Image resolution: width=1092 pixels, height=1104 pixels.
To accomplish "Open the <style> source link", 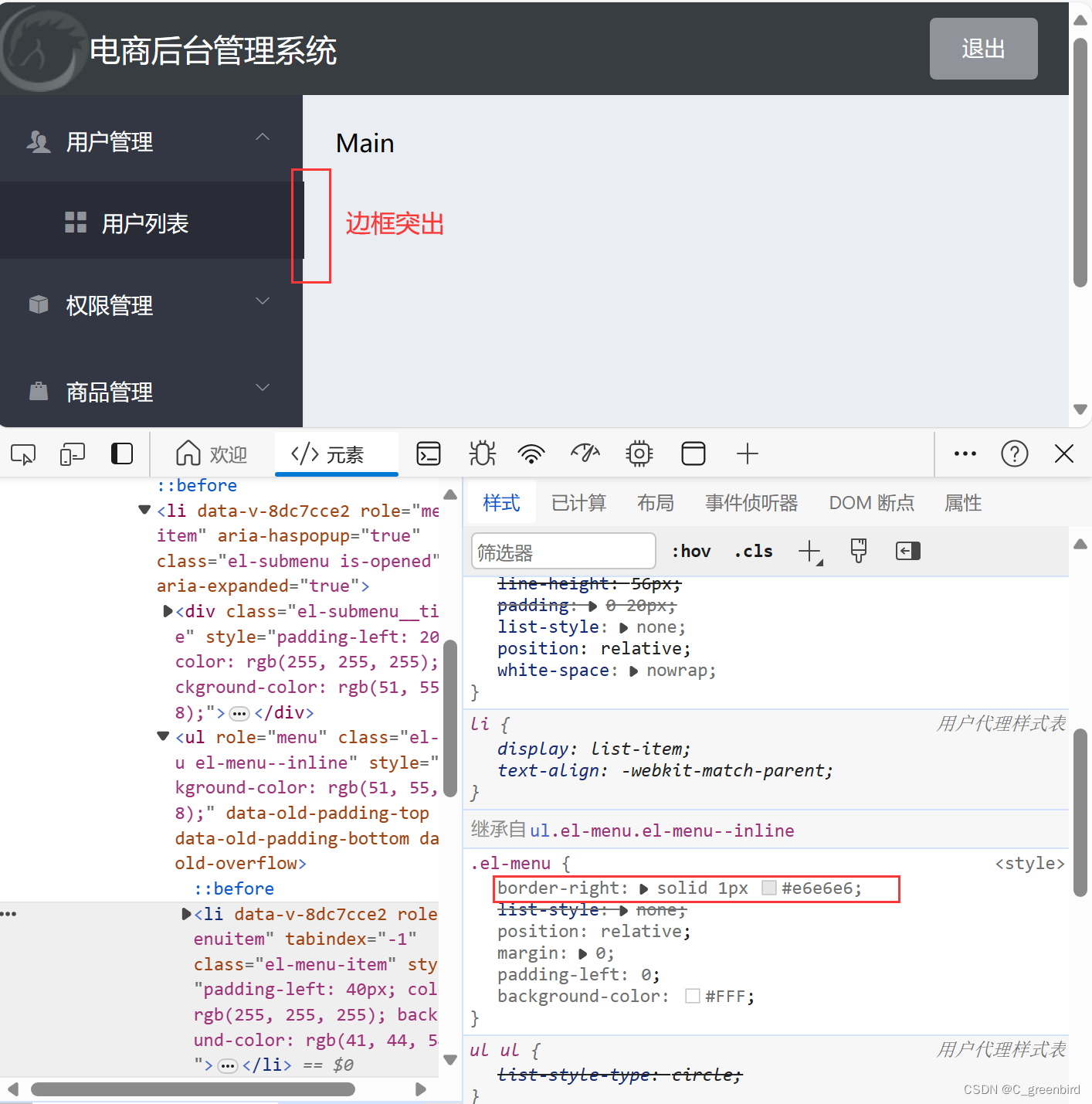I will pyautogui.click(x=1030, y=864).
